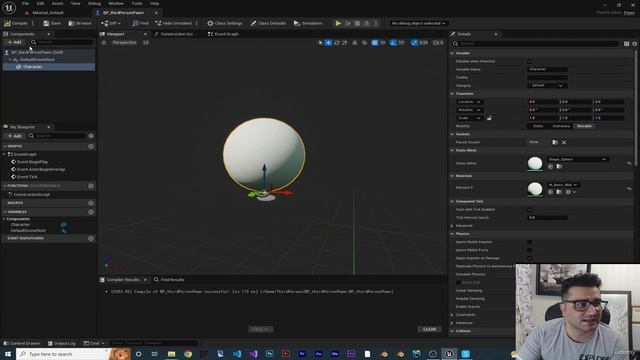Image resolution: width=640 pixels, height=360 pixels.
Task: Open the Location type dropdown
Action: 469,102
